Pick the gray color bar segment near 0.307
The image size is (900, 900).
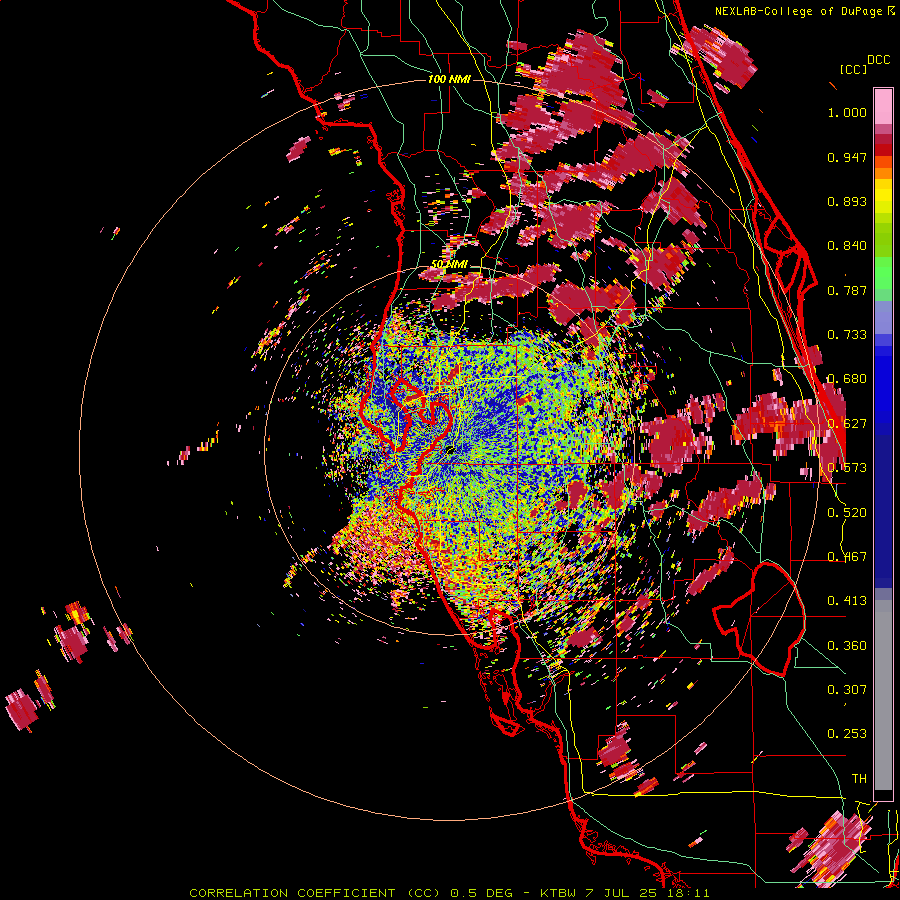coord(883,695)
